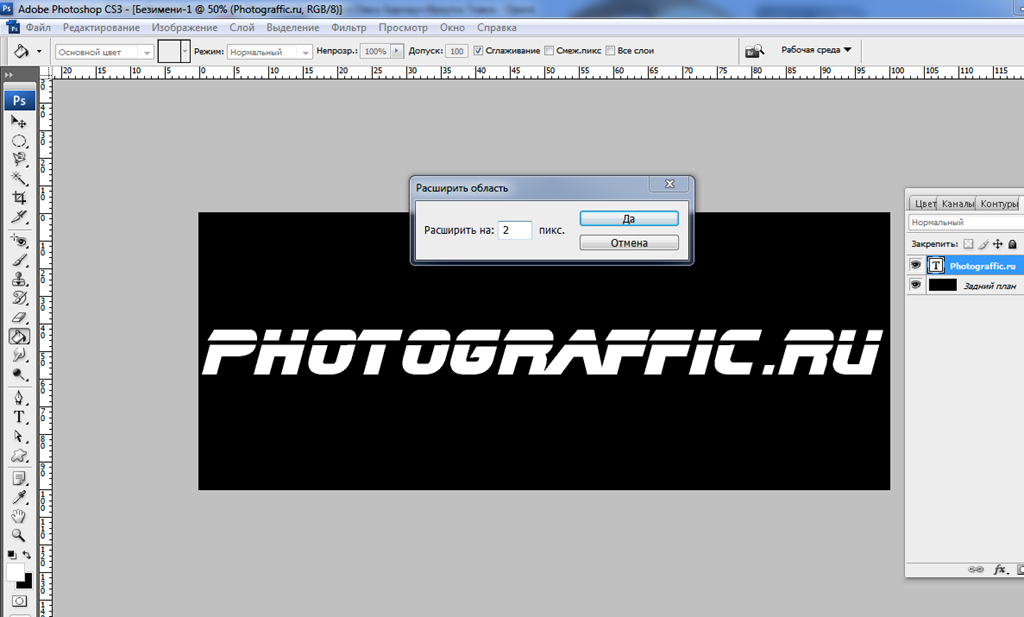Image resolution: width=1024 pixels, height=617 pixels.
Task: Open the opacity slider arrow
Action: click(x=397, y=51)
